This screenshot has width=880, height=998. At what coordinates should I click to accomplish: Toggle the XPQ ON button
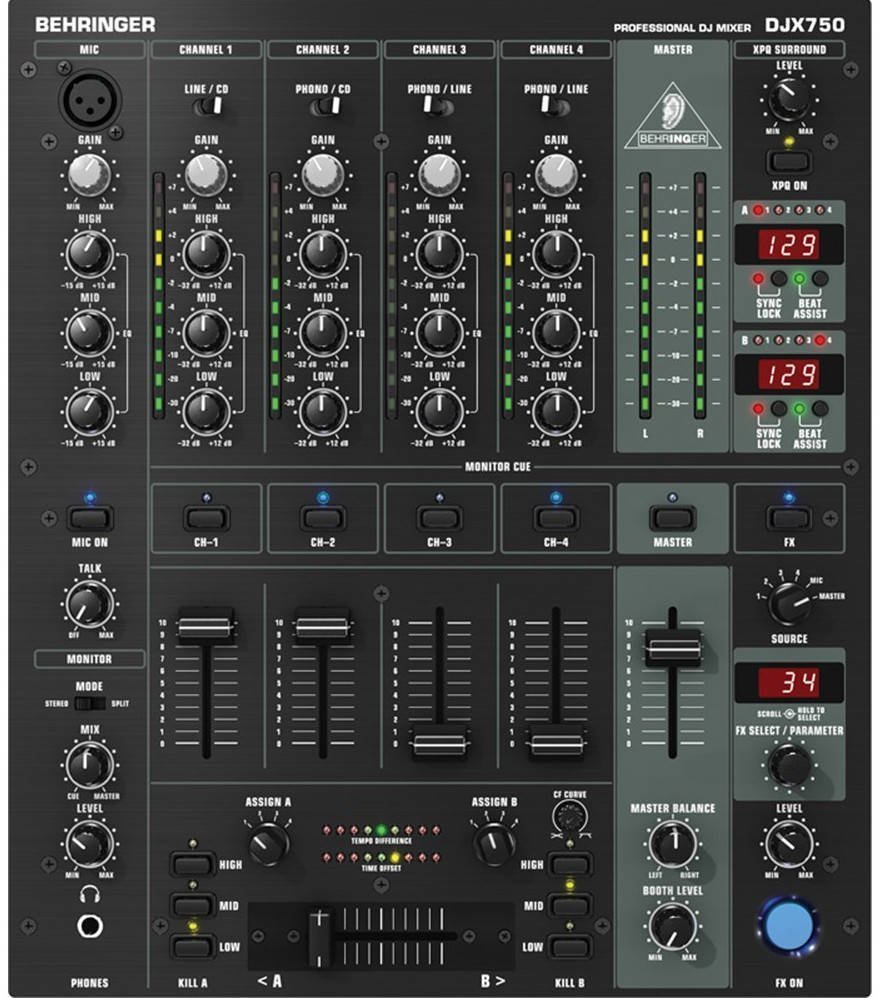(x=789, y=160)
